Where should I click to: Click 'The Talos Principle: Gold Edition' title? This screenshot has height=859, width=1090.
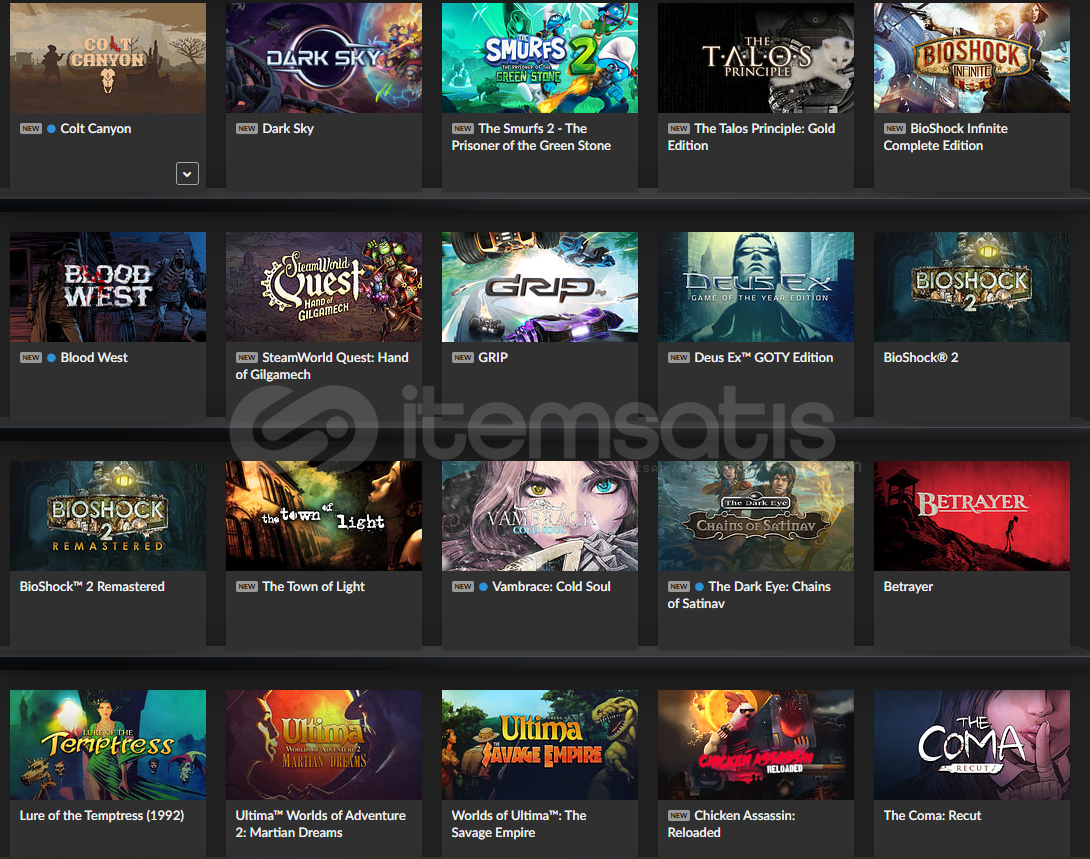[x=751, y=137]
